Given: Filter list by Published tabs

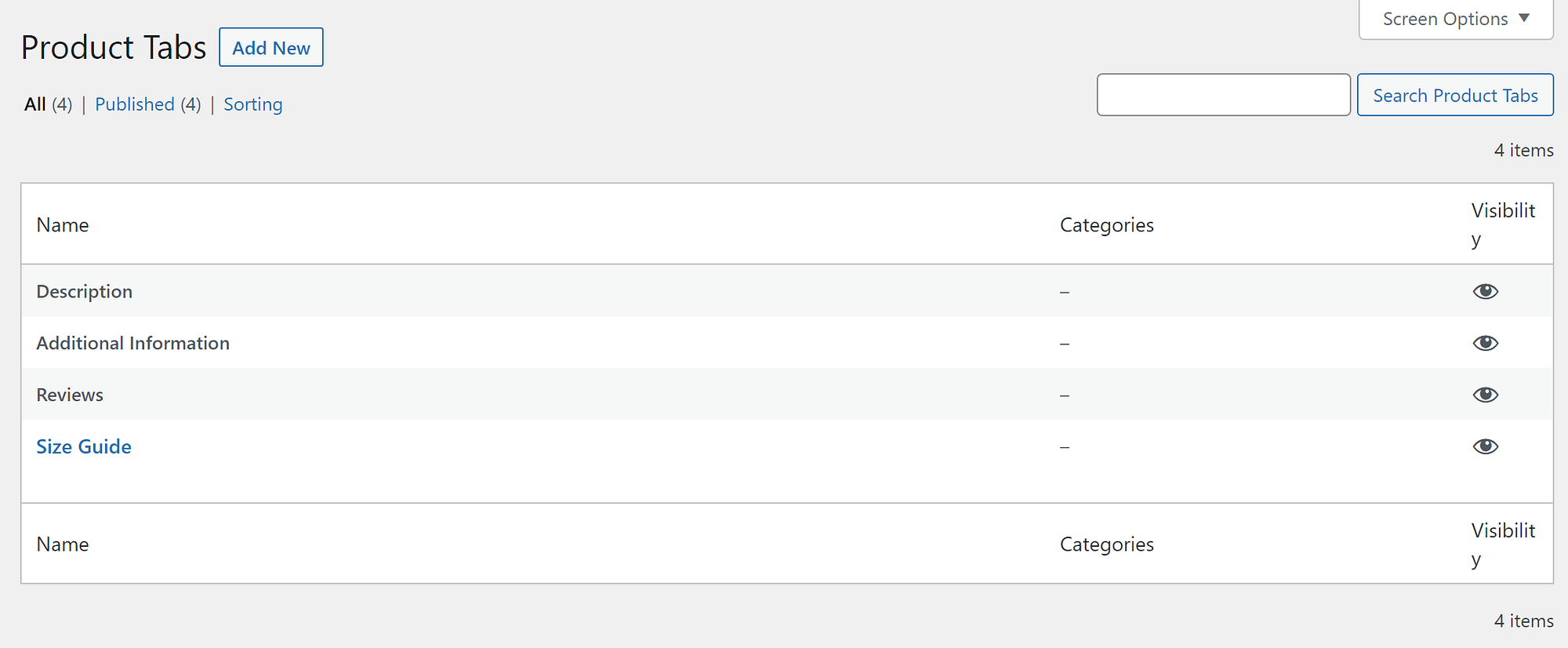Looking at the screenshot, I should click(134, 104).
